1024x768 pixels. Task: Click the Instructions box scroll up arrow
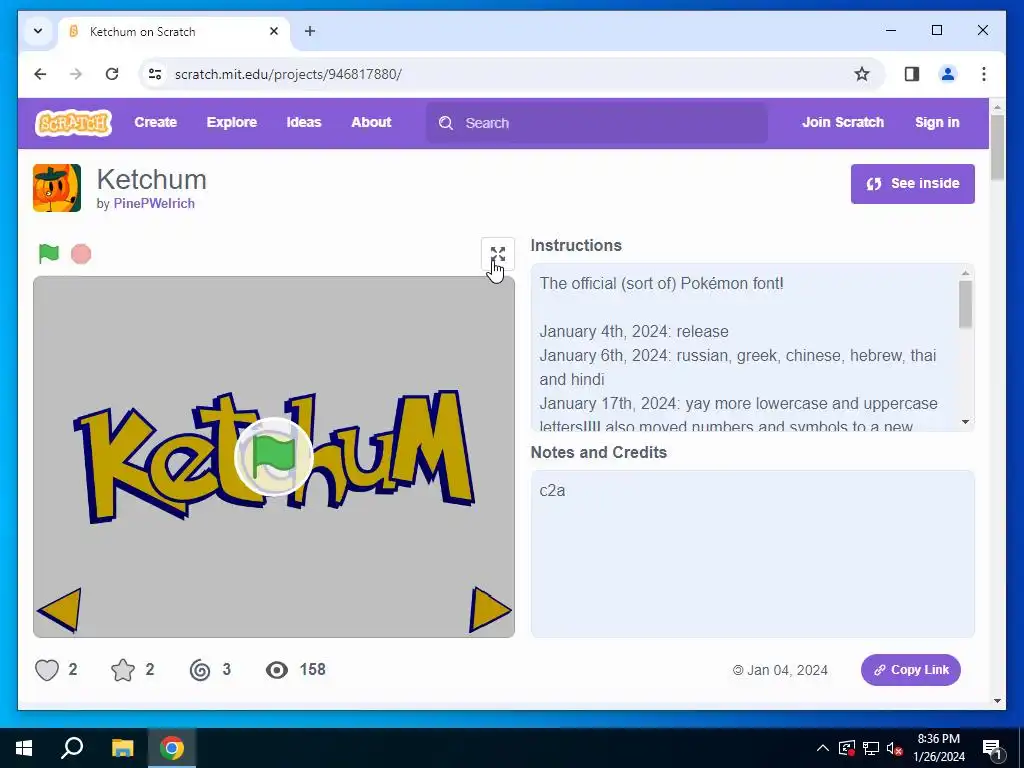[965, 273]
